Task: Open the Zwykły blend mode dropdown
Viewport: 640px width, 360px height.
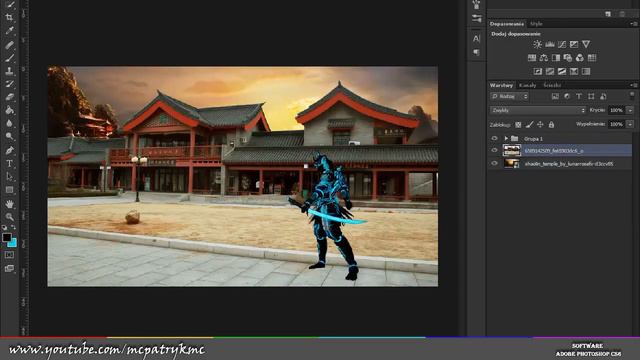Action: click(x=538, y=110)
